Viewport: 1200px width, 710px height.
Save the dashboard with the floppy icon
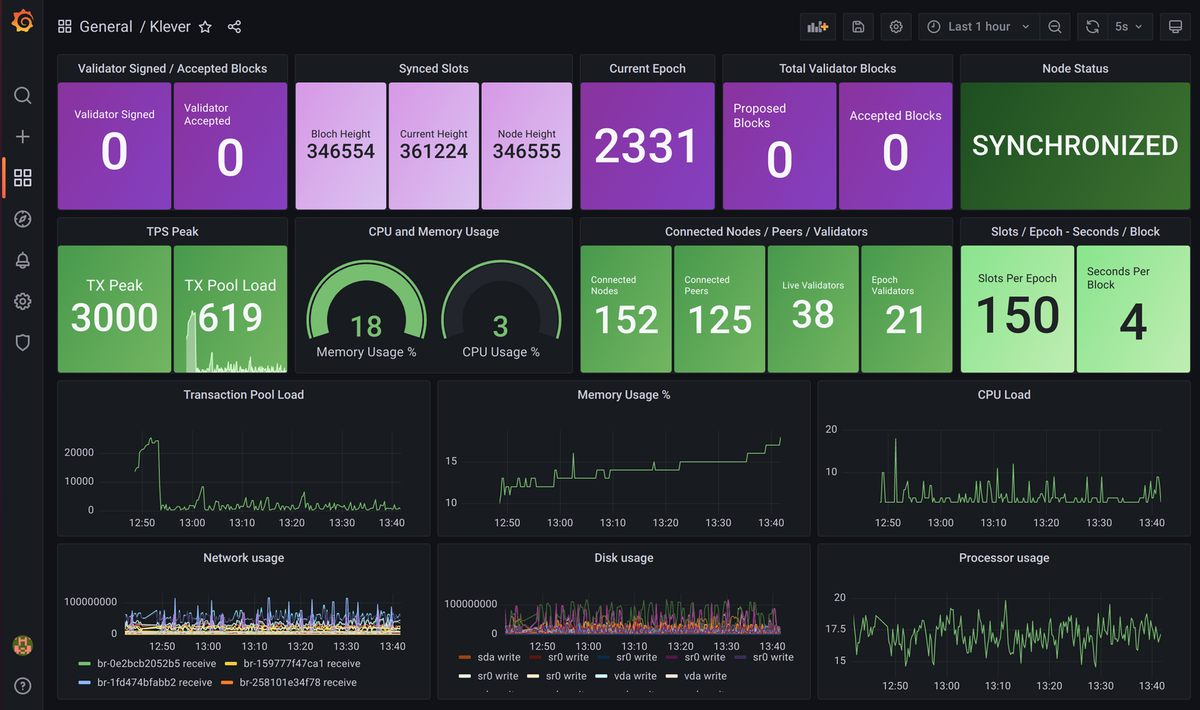858,27
